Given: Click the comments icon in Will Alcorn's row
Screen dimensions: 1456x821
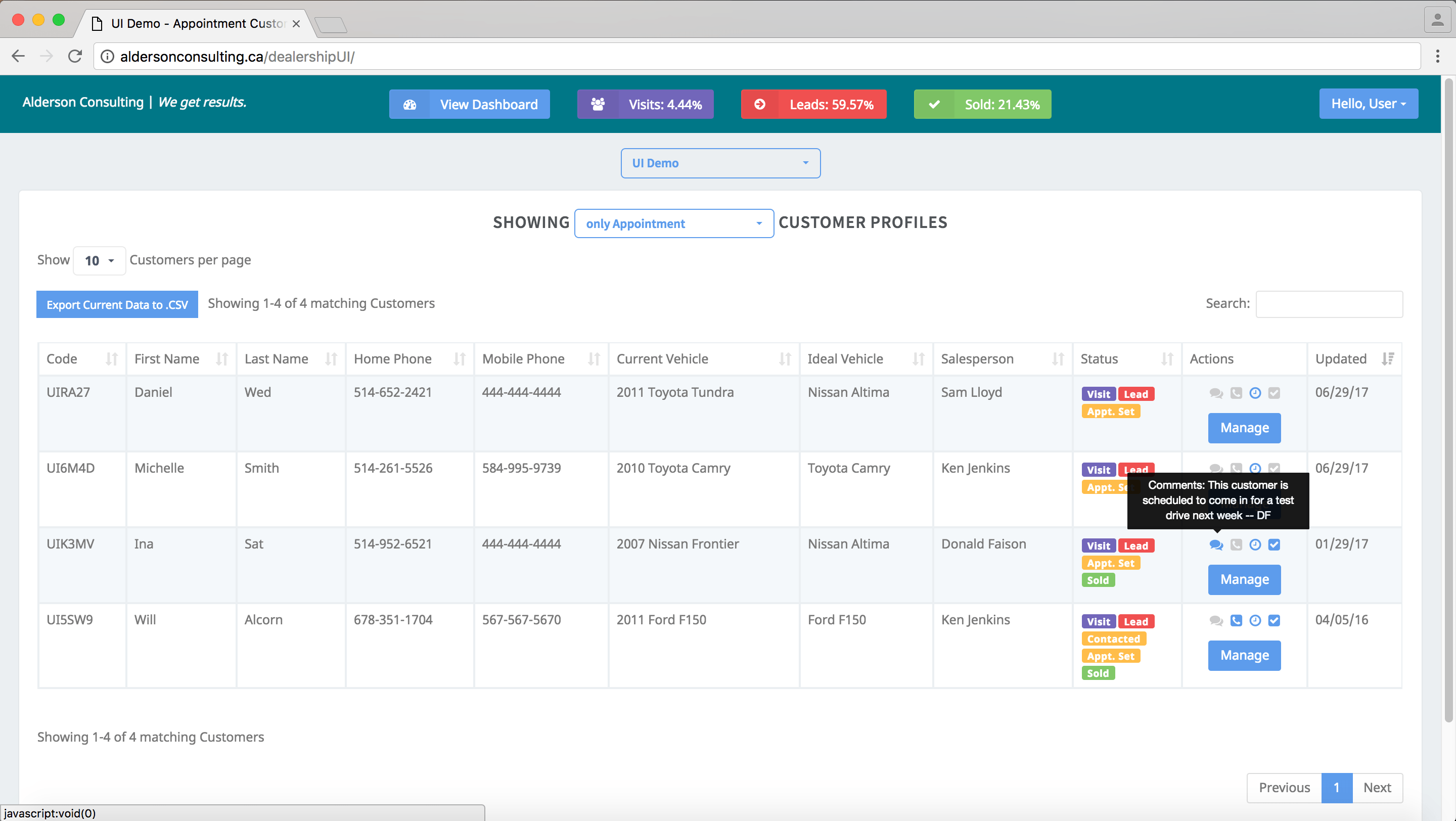Looking at the screenshot, I should tap(1216, 620).
